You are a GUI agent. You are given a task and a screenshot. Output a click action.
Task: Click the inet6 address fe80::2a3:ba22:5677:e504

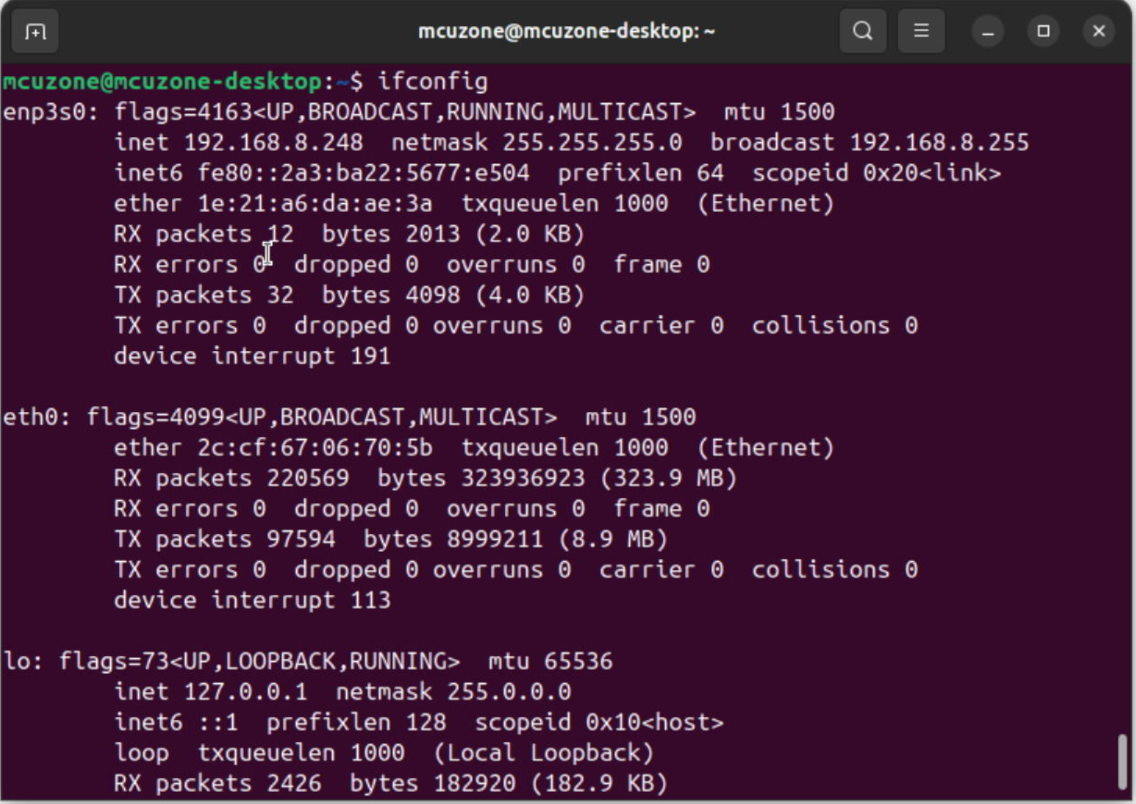[x=363, y=173]
